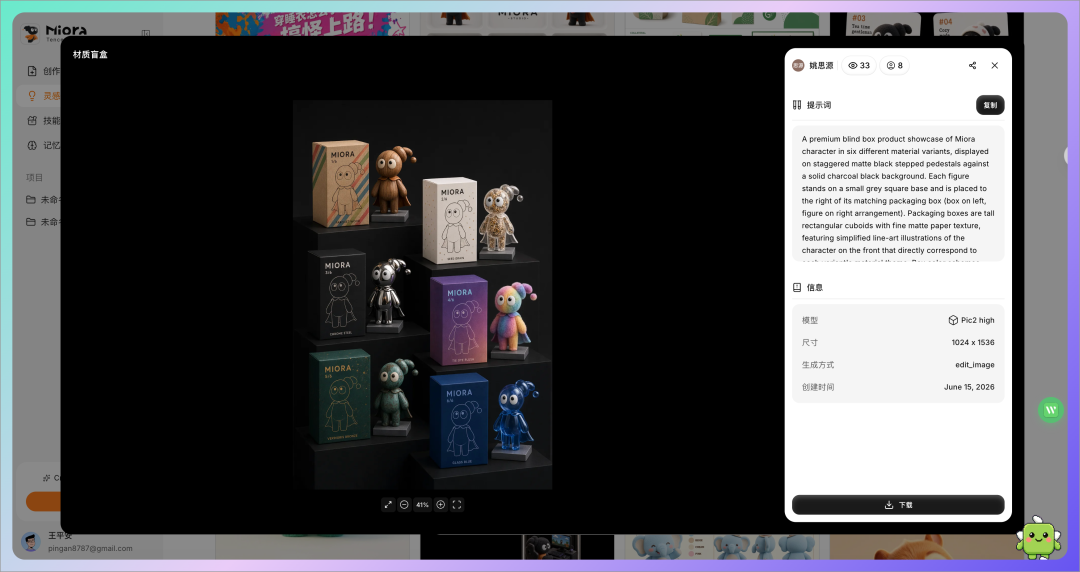Open author 姚思源's avatar
The height and width of the screenshot is (572, 1080).
(x=798, y=65)
